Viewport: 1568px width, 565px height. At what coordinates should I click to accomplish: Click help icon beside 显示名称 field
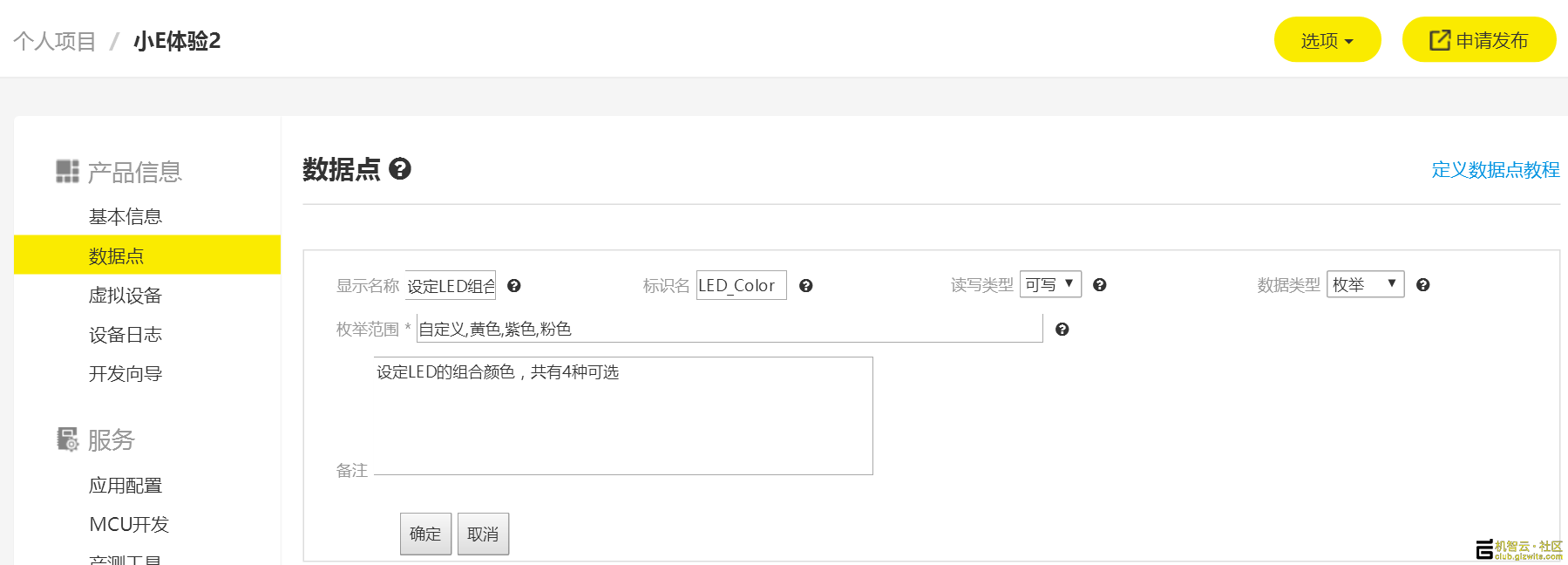pos(514,286)
